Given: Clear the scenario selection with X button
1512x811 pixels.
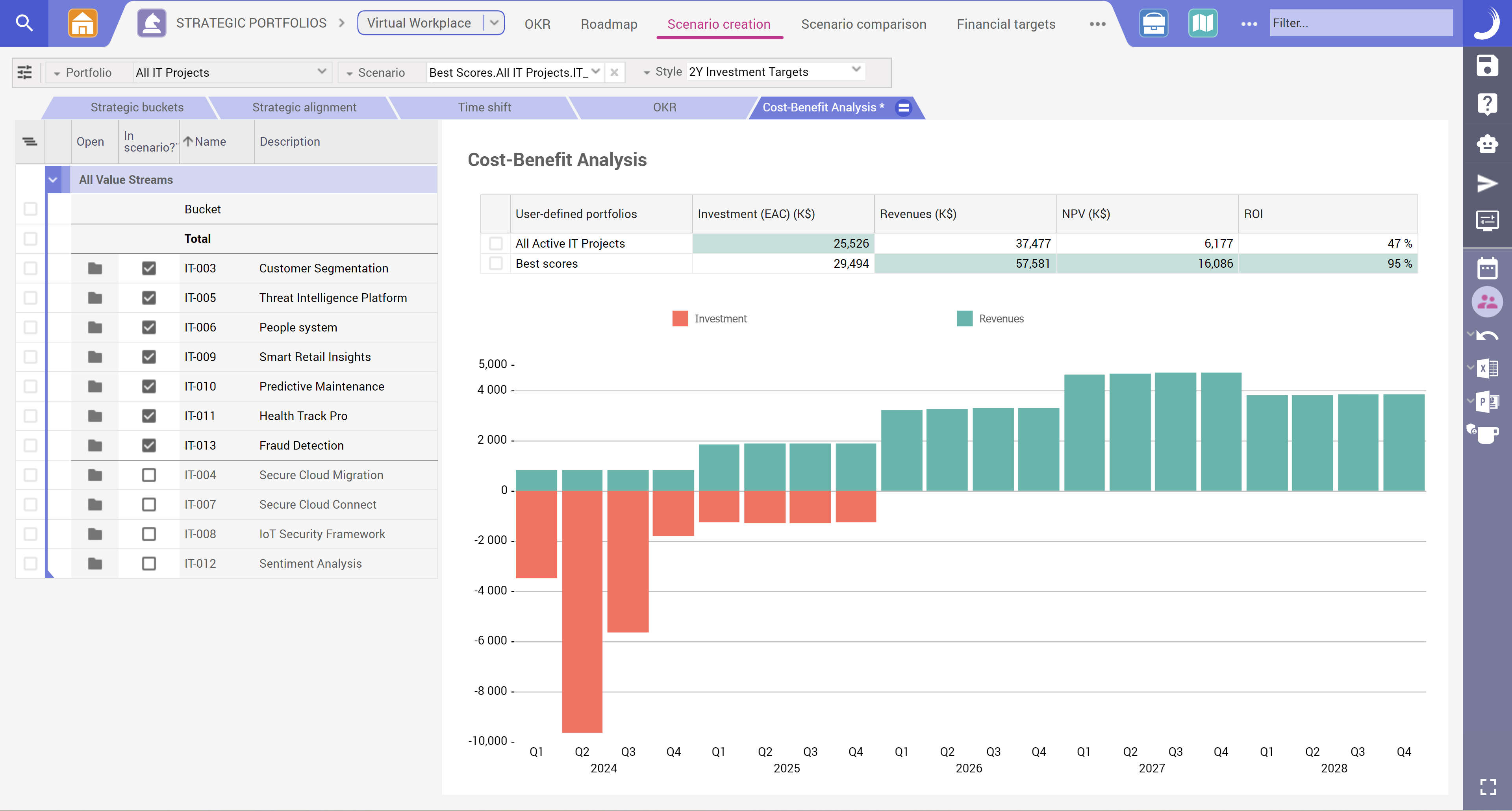Looking at the screenshot, I should point(615,72).
